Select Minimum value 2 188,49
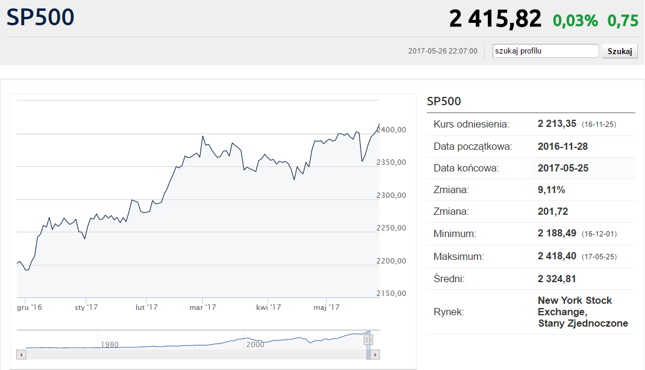The width and height of the screenshot is (645, 370). pyautogui.click(x=557, y=233)
